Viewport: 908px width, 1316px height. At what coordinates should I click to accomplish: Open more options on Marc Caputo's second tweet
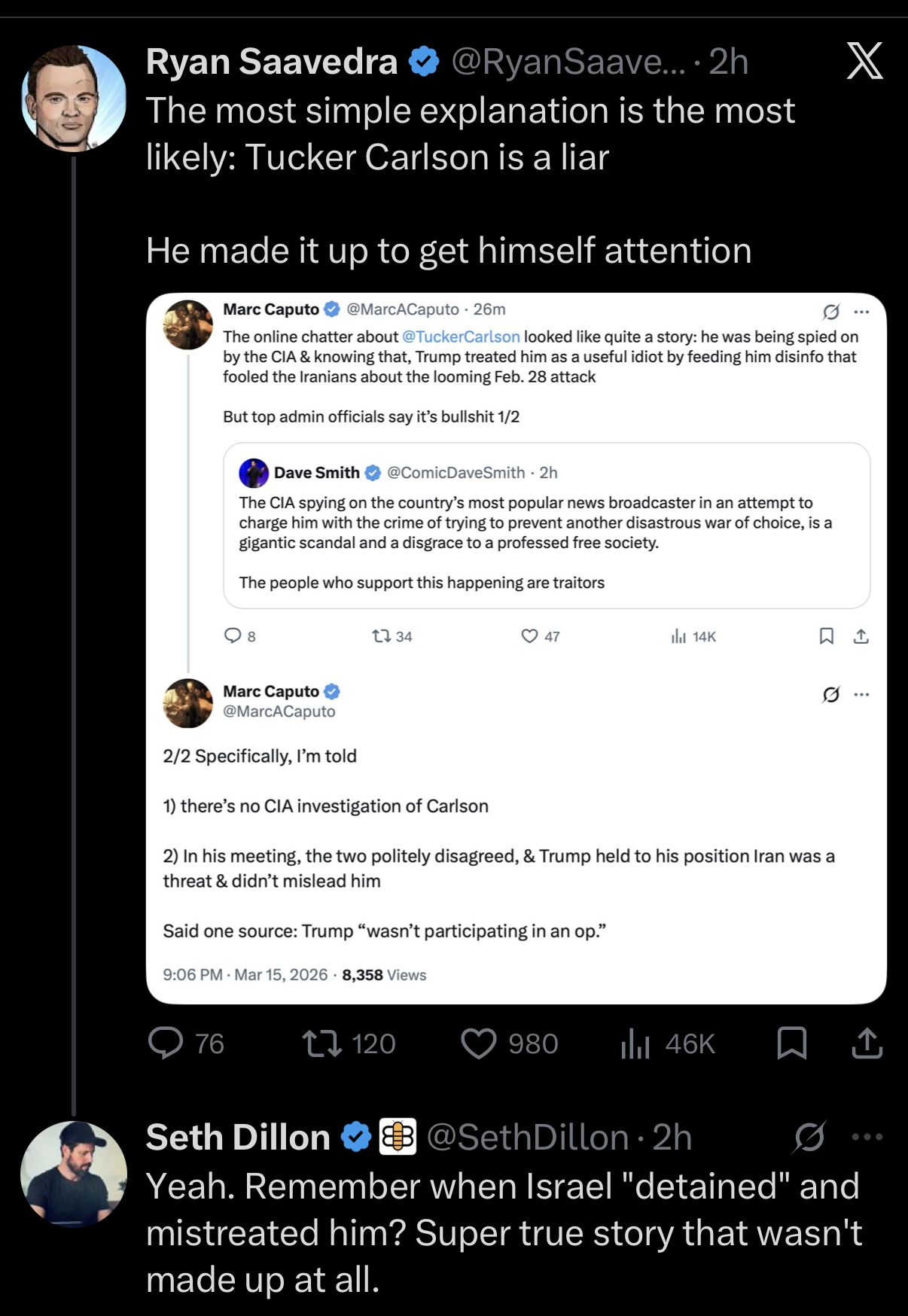862,694
